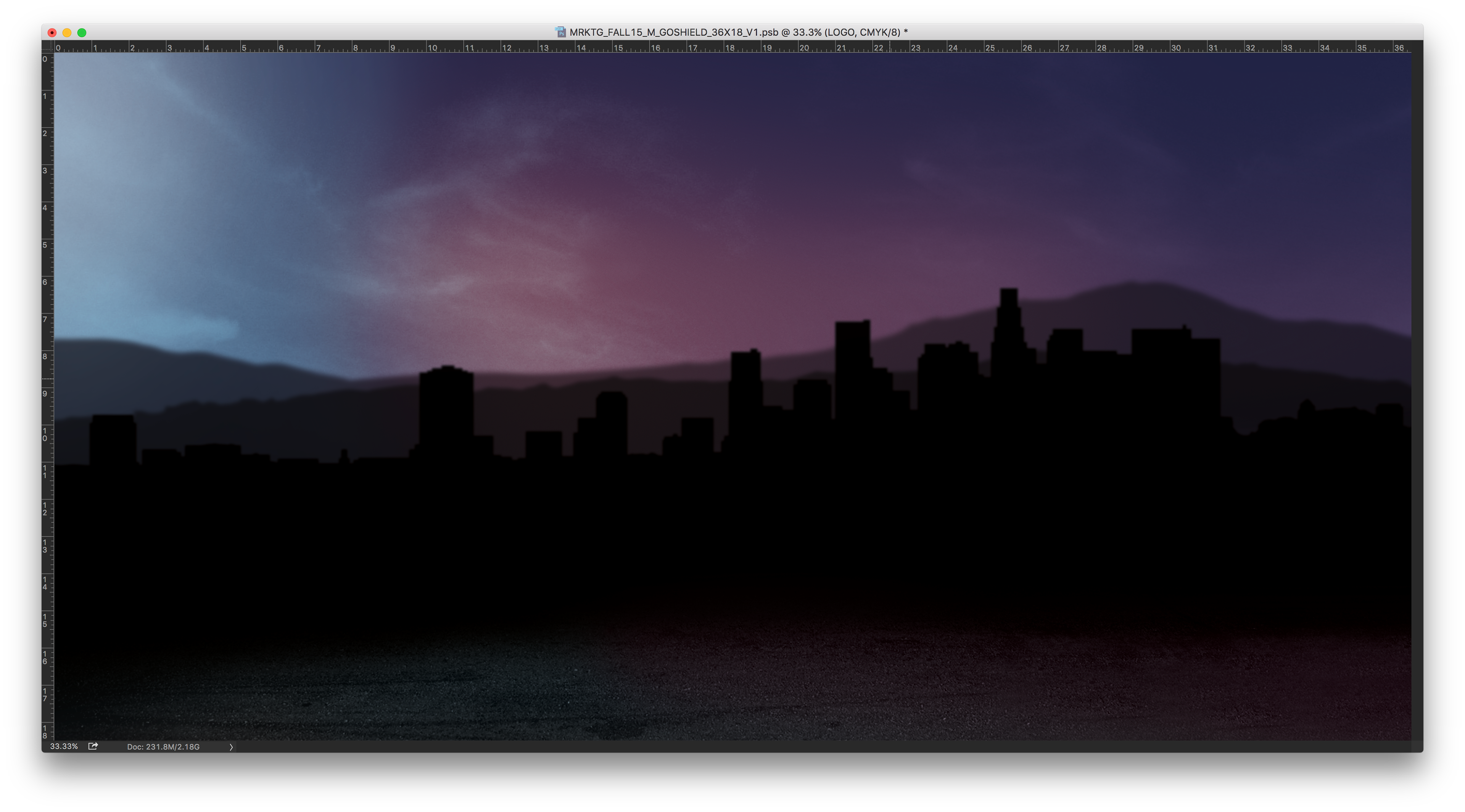Click the 14 mark on vertical ruler
The width and height of the screenshot is (1465, 812).
tap(45, 584)
